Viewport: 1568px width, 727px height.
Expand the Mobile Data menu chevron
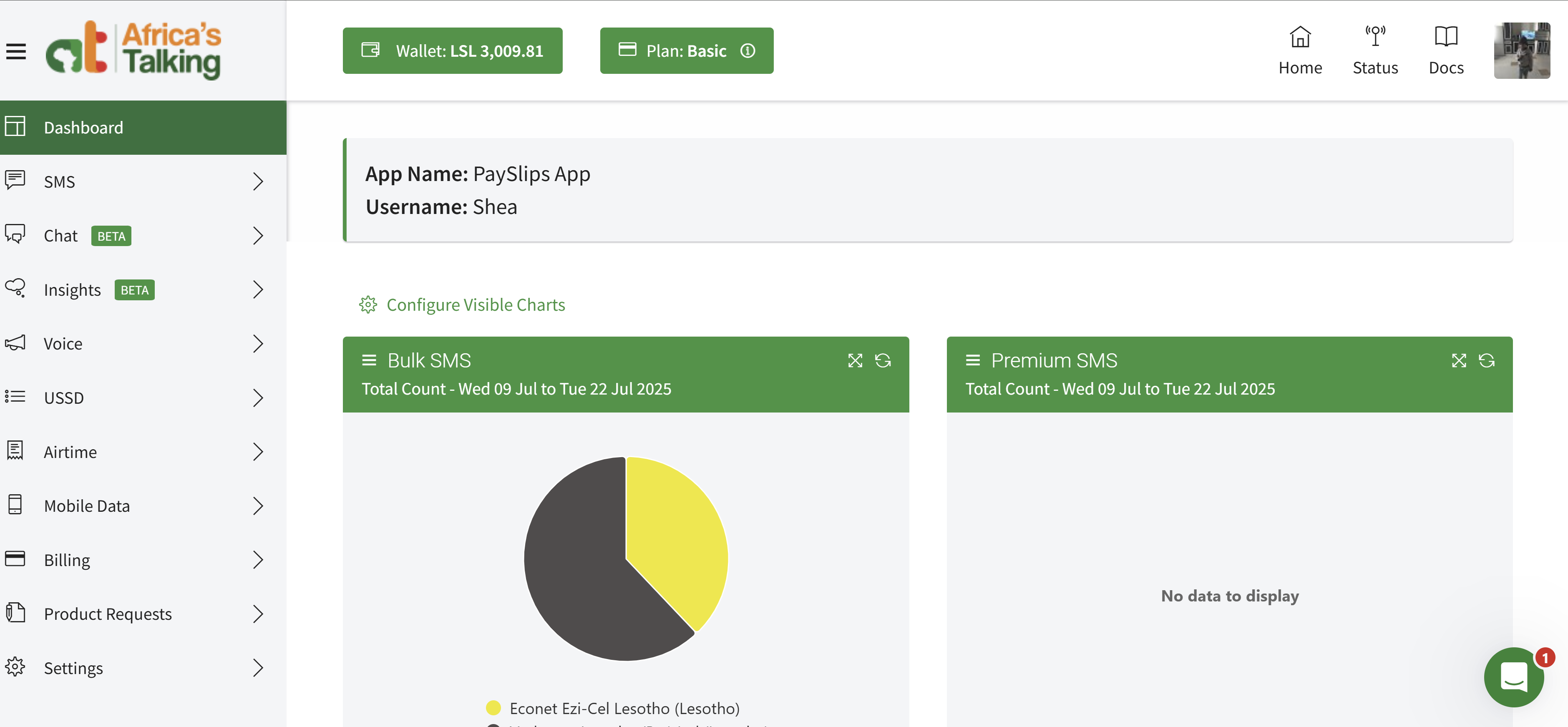258,506
